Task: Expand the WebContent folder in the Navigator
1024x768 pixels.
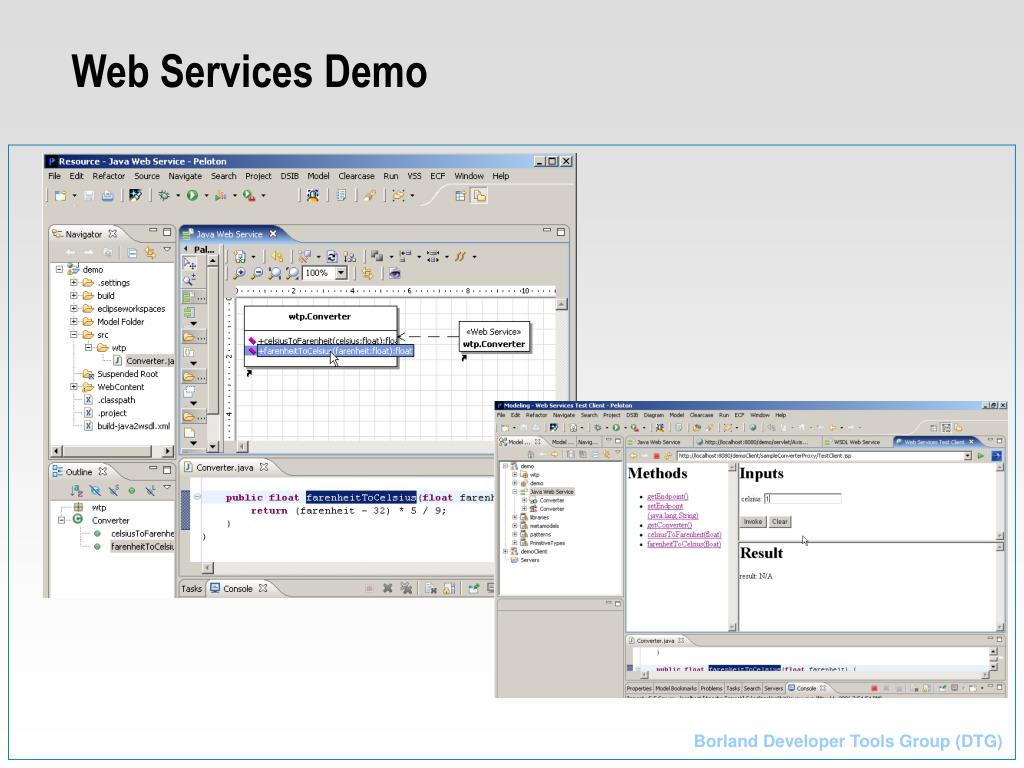Action: pyautogui.click(x=74, y=387)
